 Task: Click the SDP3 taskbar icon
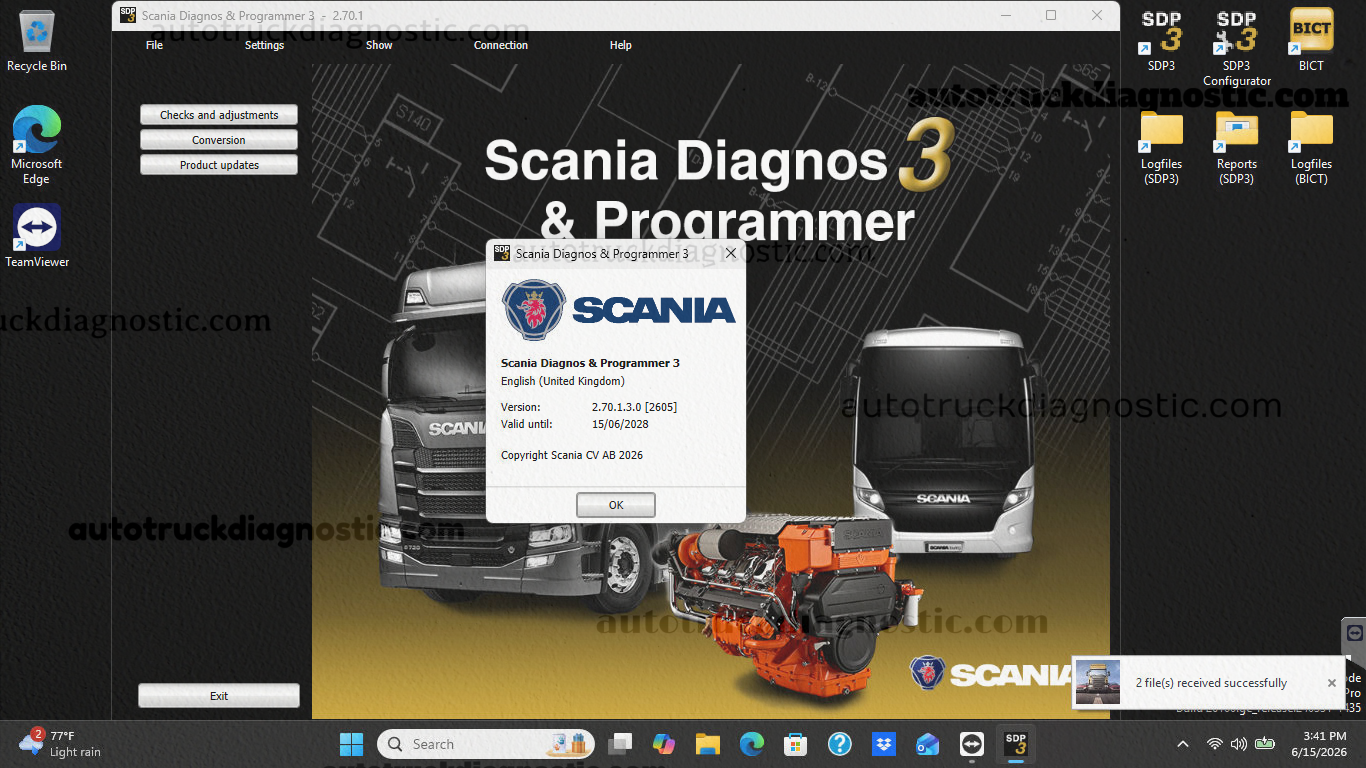[1016, 744]
